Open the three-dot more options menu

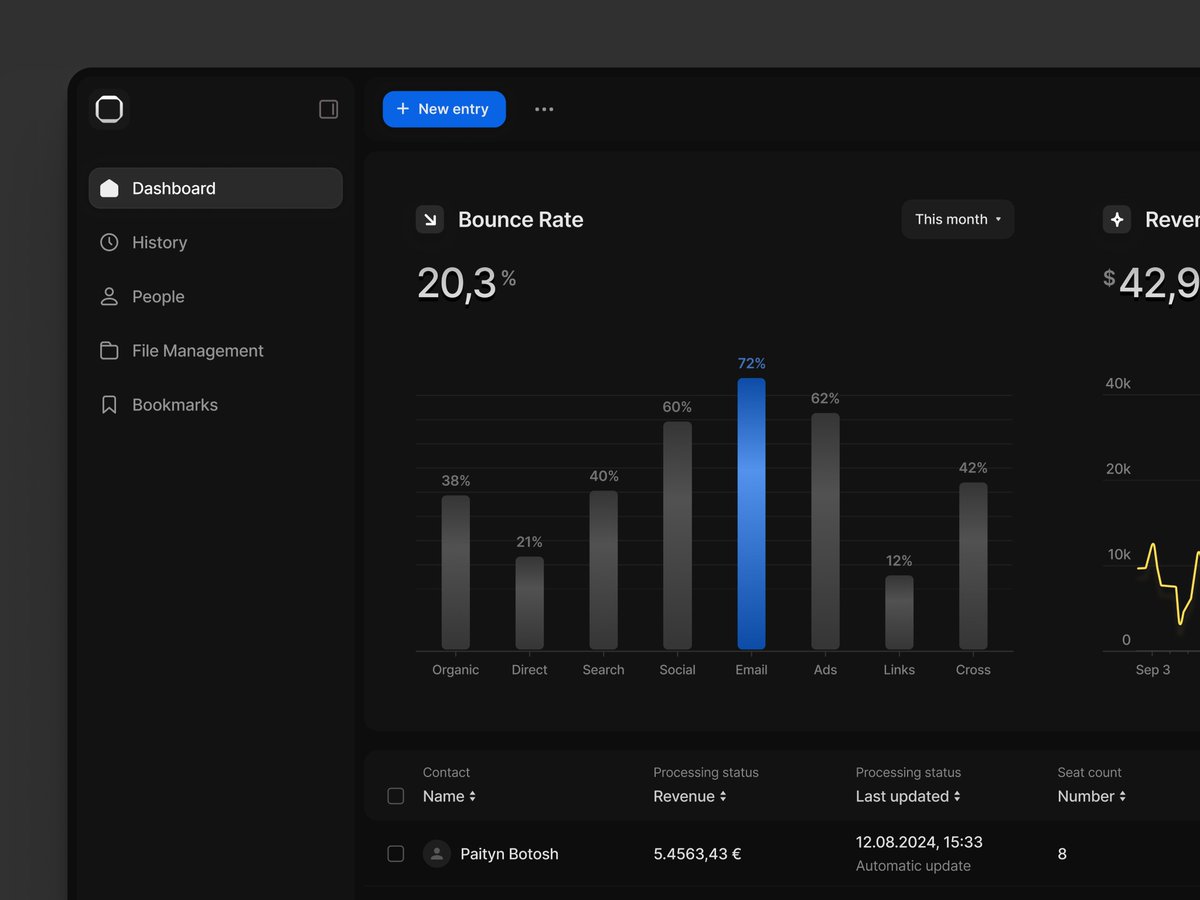pyautogui.click(x=544, y=109)
